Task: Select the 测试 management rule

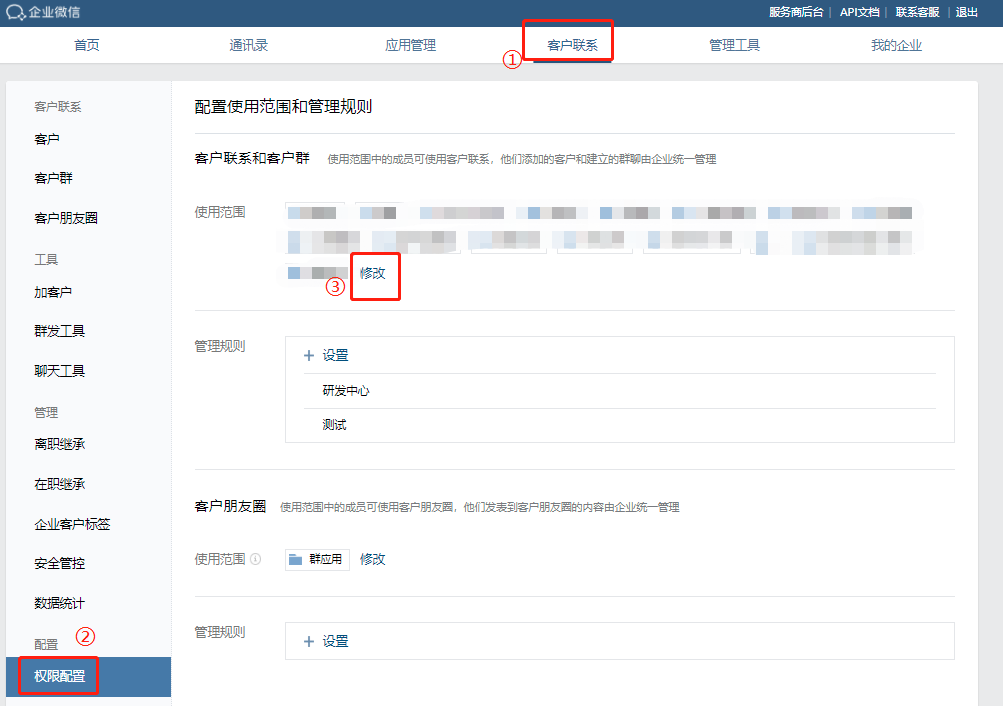Action: (x=335, y=425)
